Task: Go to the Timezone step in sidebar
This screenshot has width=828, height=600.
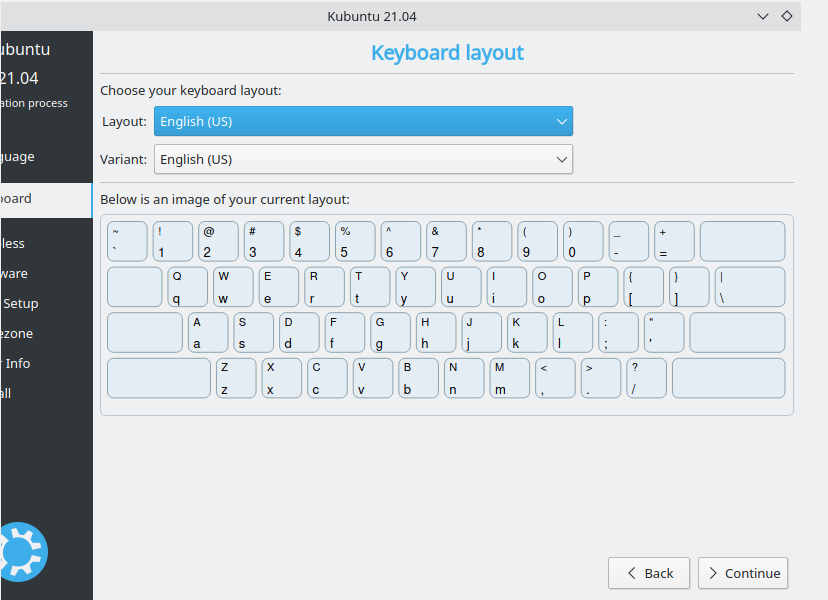Action: point(30,333)
